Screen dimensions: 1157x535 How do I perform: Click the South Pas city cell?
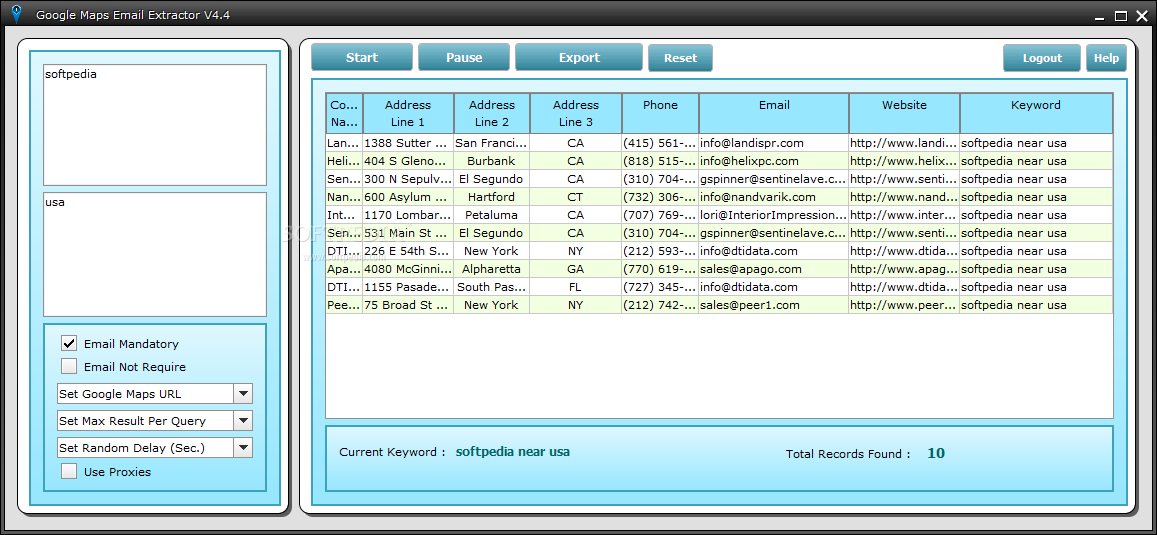tap(491, 287)
